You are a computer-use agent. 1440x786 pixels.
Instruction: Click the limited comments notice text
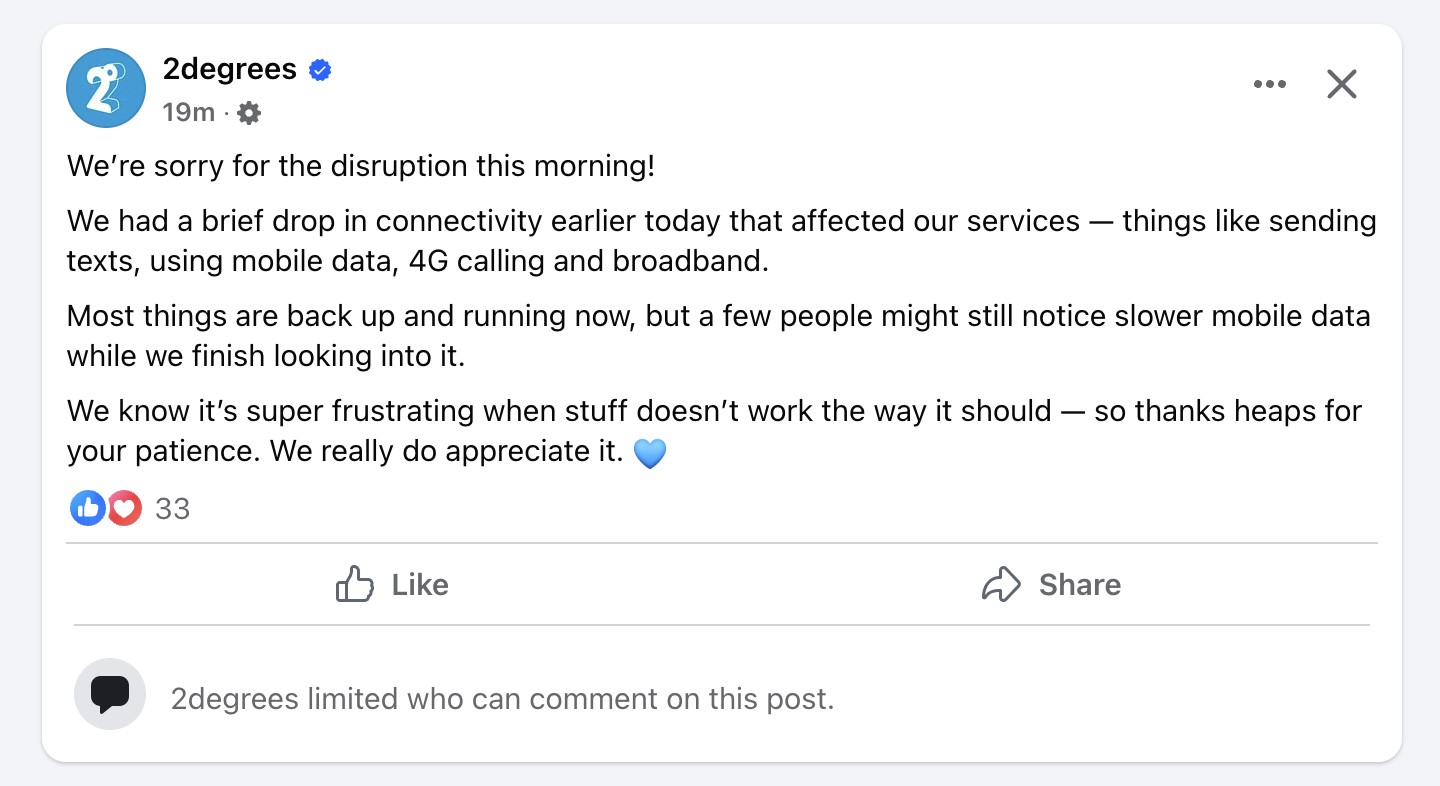coord(502,698)
